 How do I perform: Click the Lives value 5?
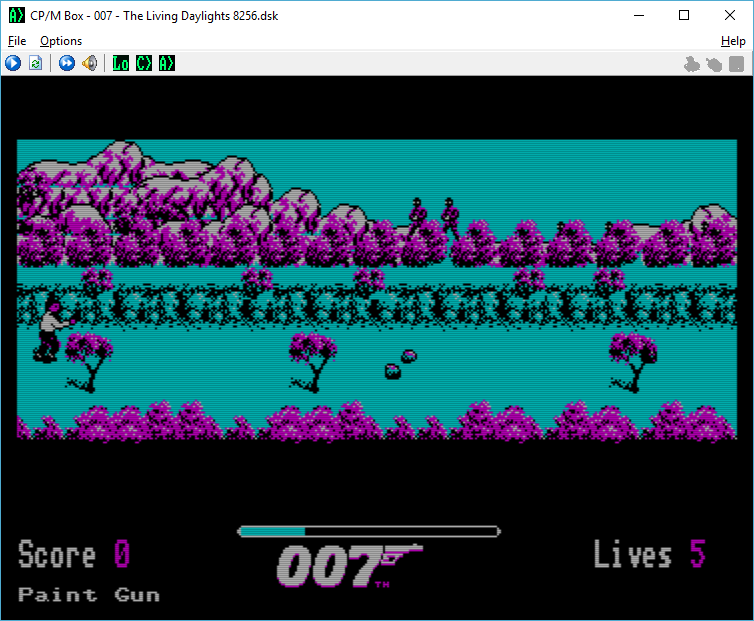coord(698,553)
